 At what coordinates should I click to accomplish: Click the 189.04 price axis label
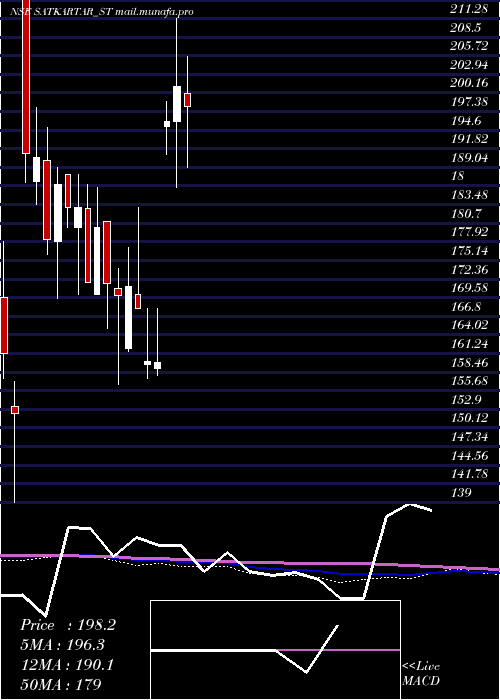tap(469, 158)
